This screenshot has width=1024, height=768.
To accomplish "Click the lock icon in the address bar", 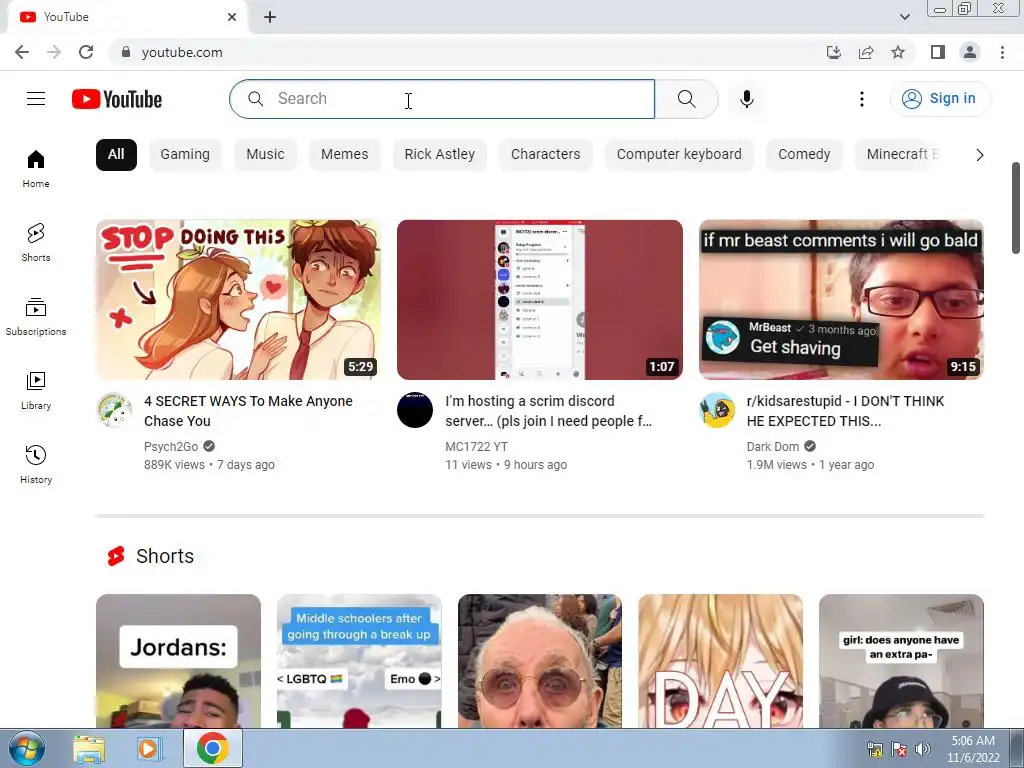I will (x=126, y=52).
